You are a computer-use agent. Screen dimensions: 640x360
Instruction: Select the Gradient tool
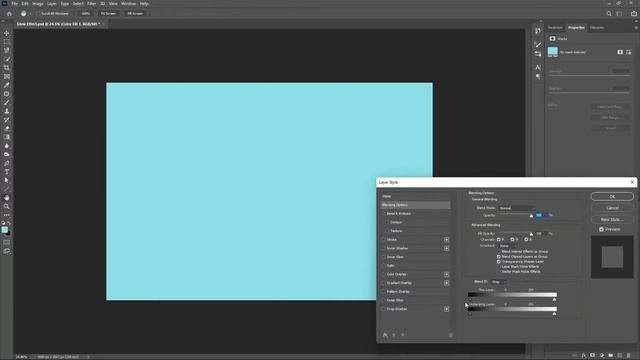click(7, 137)
